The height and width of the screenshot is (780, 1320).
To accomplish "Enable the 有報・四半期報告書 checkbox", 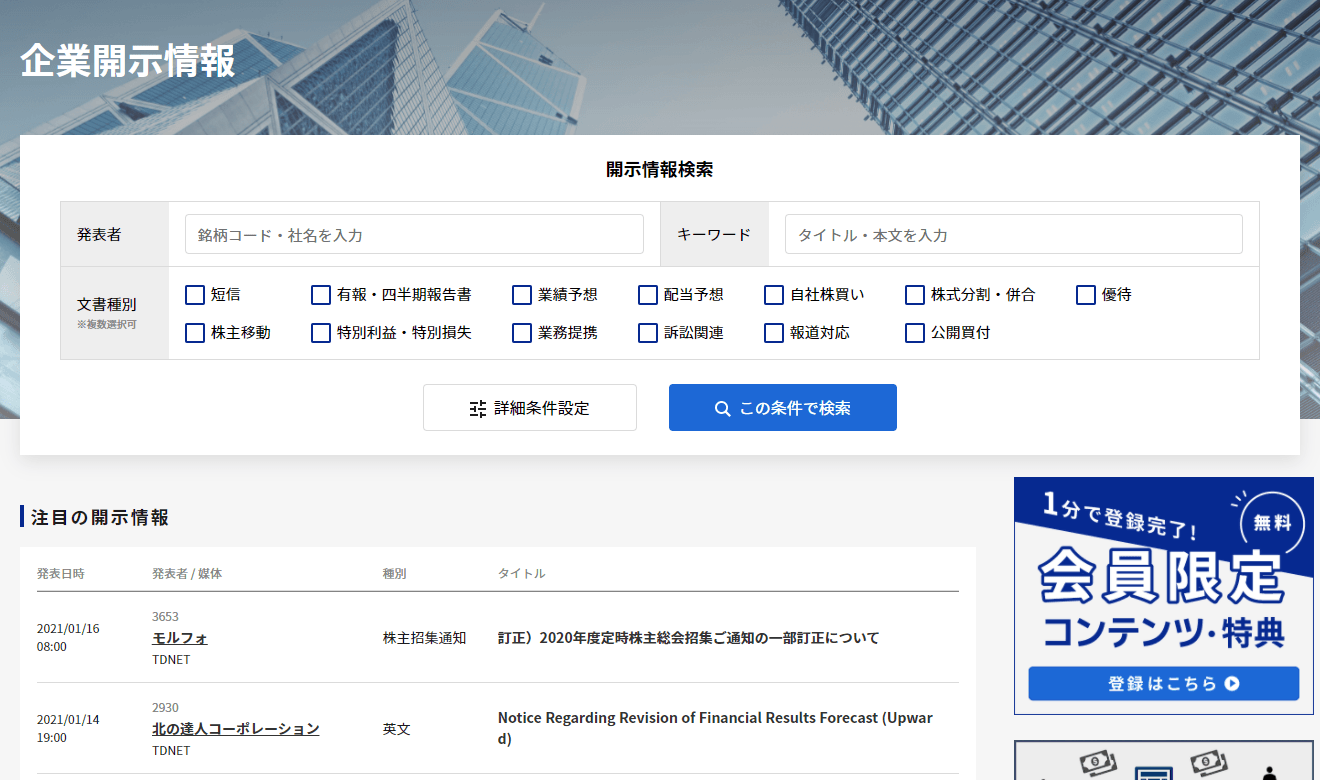I will click(x=321, y=295).
